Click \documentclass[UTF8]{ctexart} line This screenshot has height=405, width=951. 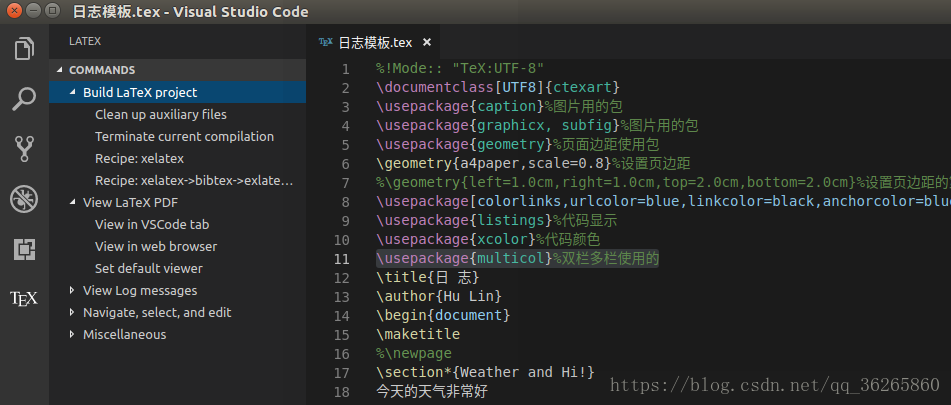tap(497, 88)
